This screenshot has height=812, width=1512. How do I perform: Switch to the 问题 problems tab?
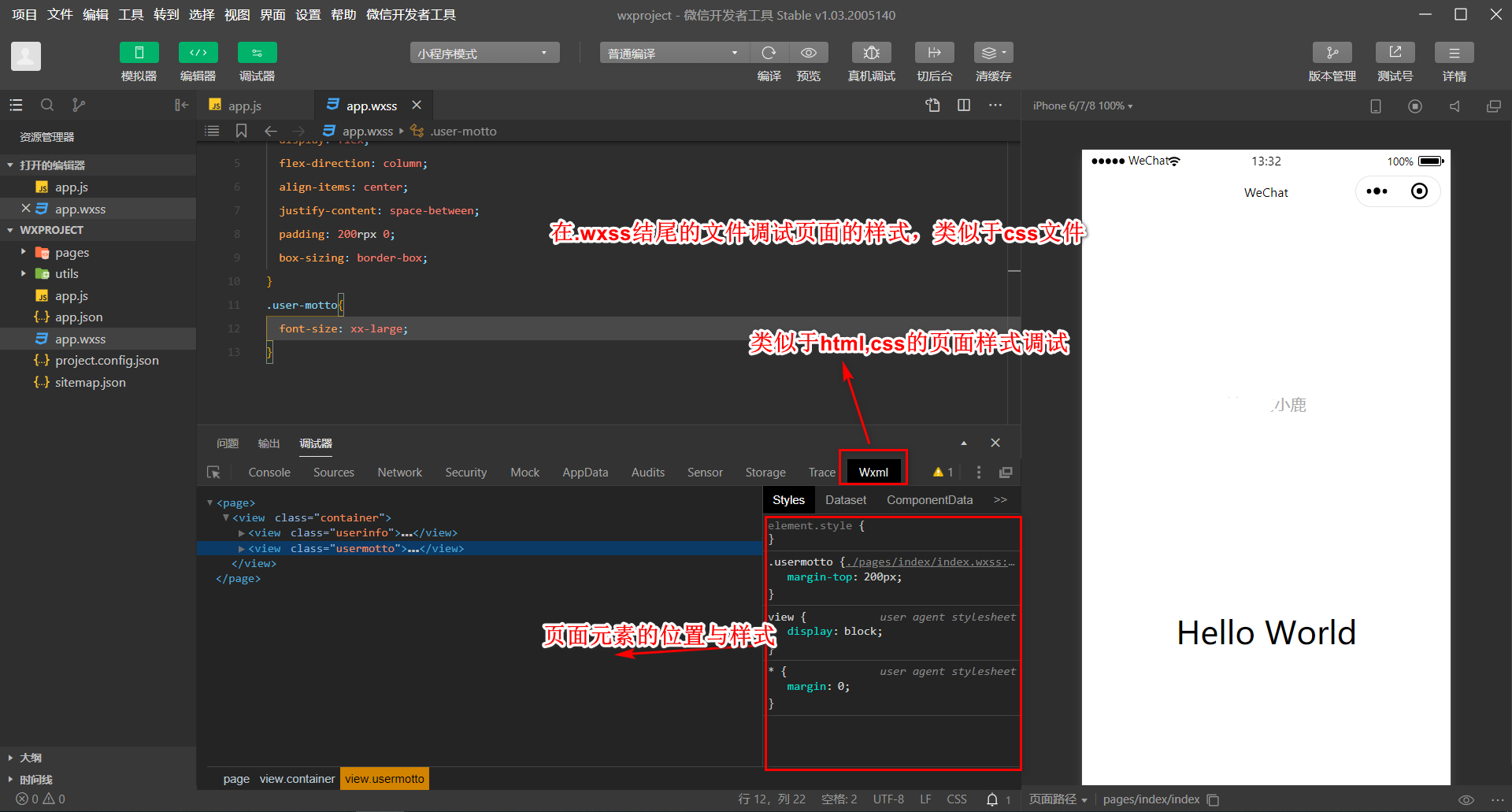228,443
